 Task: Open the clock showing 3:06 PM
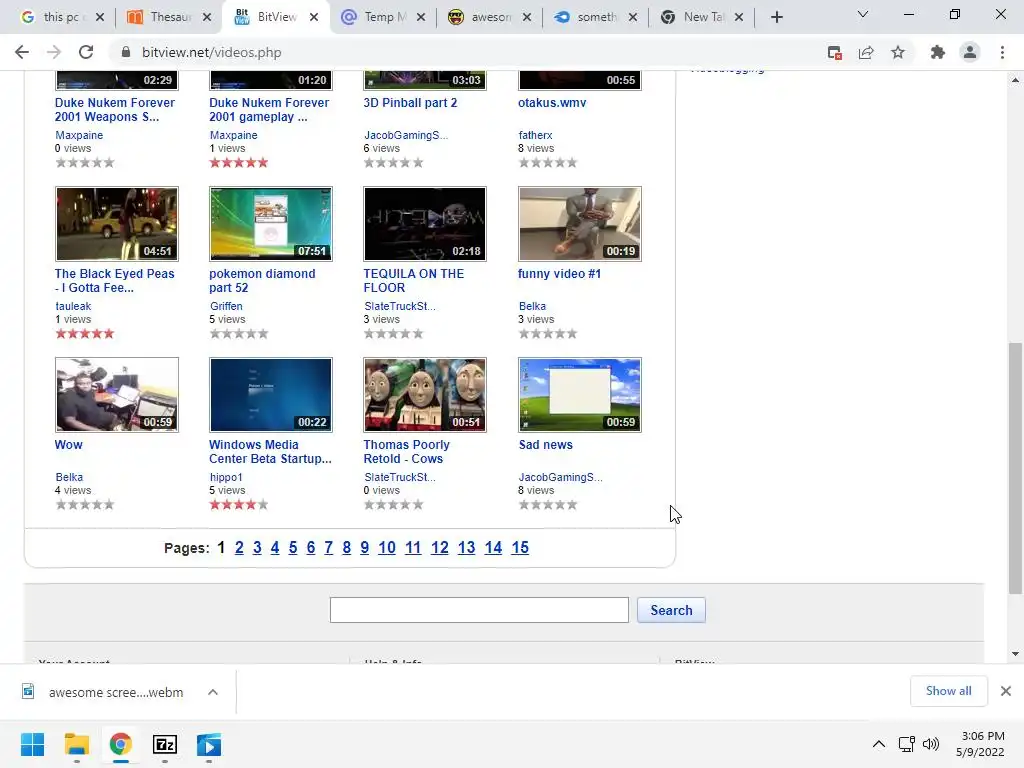click(x=980, y=744)
